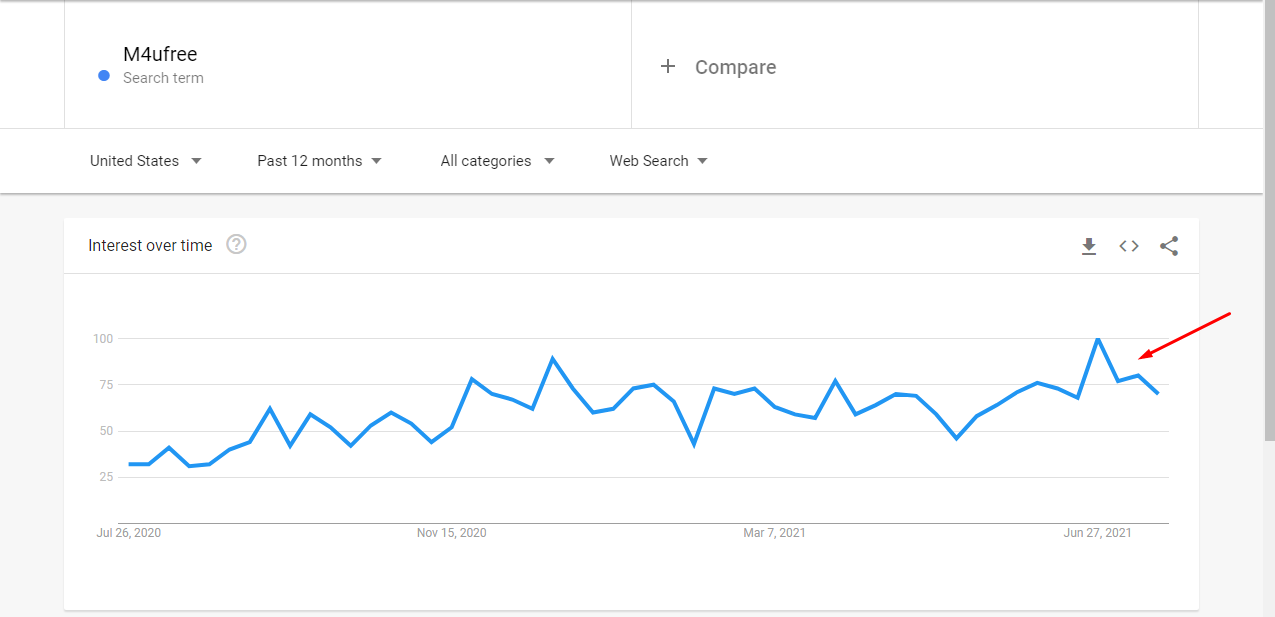Click the plus icon beside Compare
This screenshot has width=1275, height=617.
click(668, 66)
